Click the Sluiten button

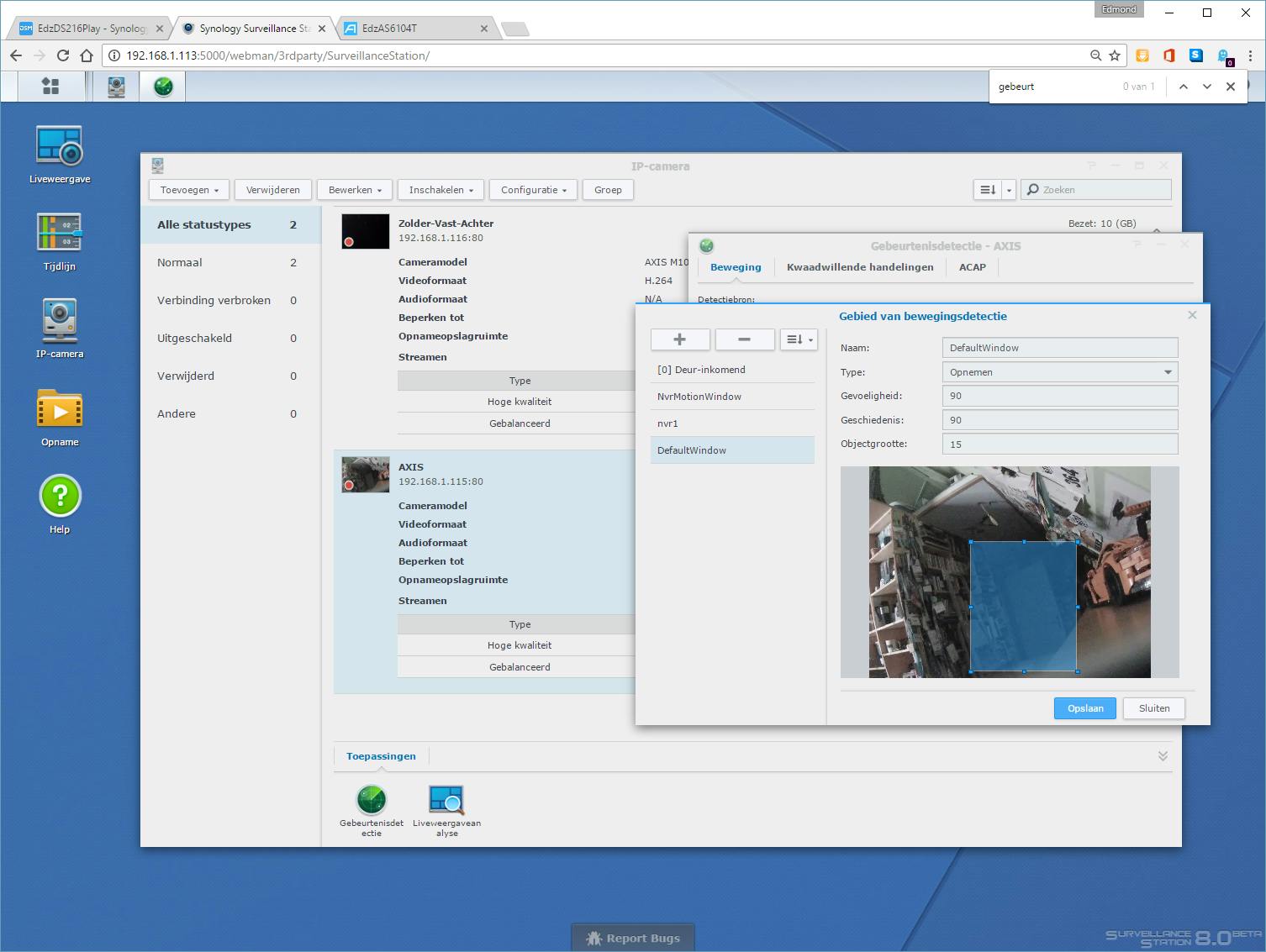[1153, 708]
